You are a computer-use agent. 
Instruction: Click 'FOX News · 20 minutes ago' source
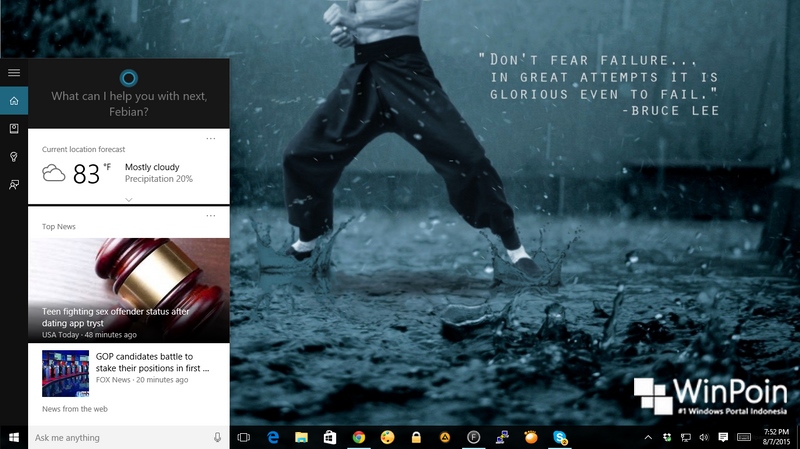[142, 380]
